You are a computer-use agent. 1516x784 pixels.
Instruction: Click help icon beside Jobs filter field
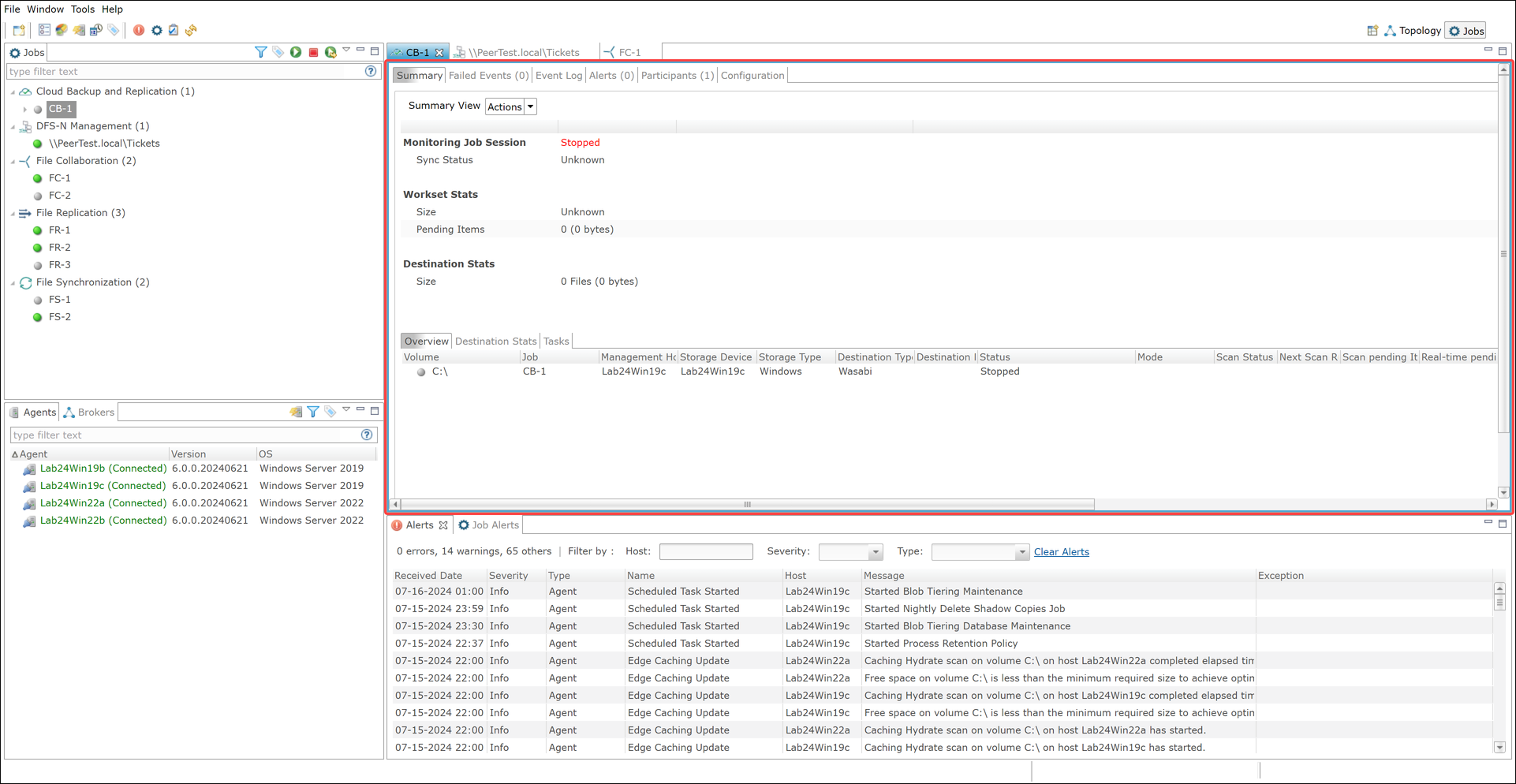[x=371, y=71]
